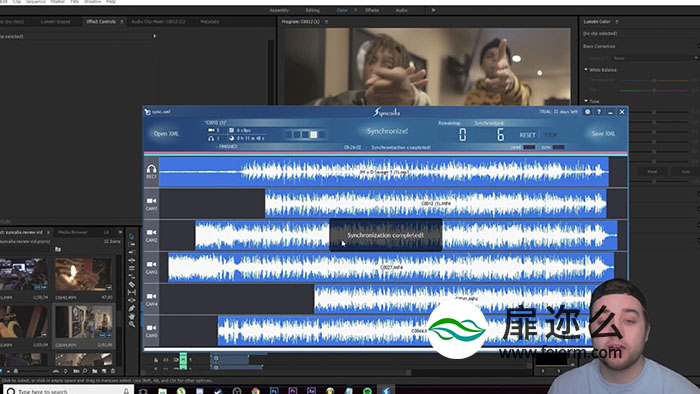Open the Input LUT dropdown
Screen dimensions: 700x394
coord(655,58)
